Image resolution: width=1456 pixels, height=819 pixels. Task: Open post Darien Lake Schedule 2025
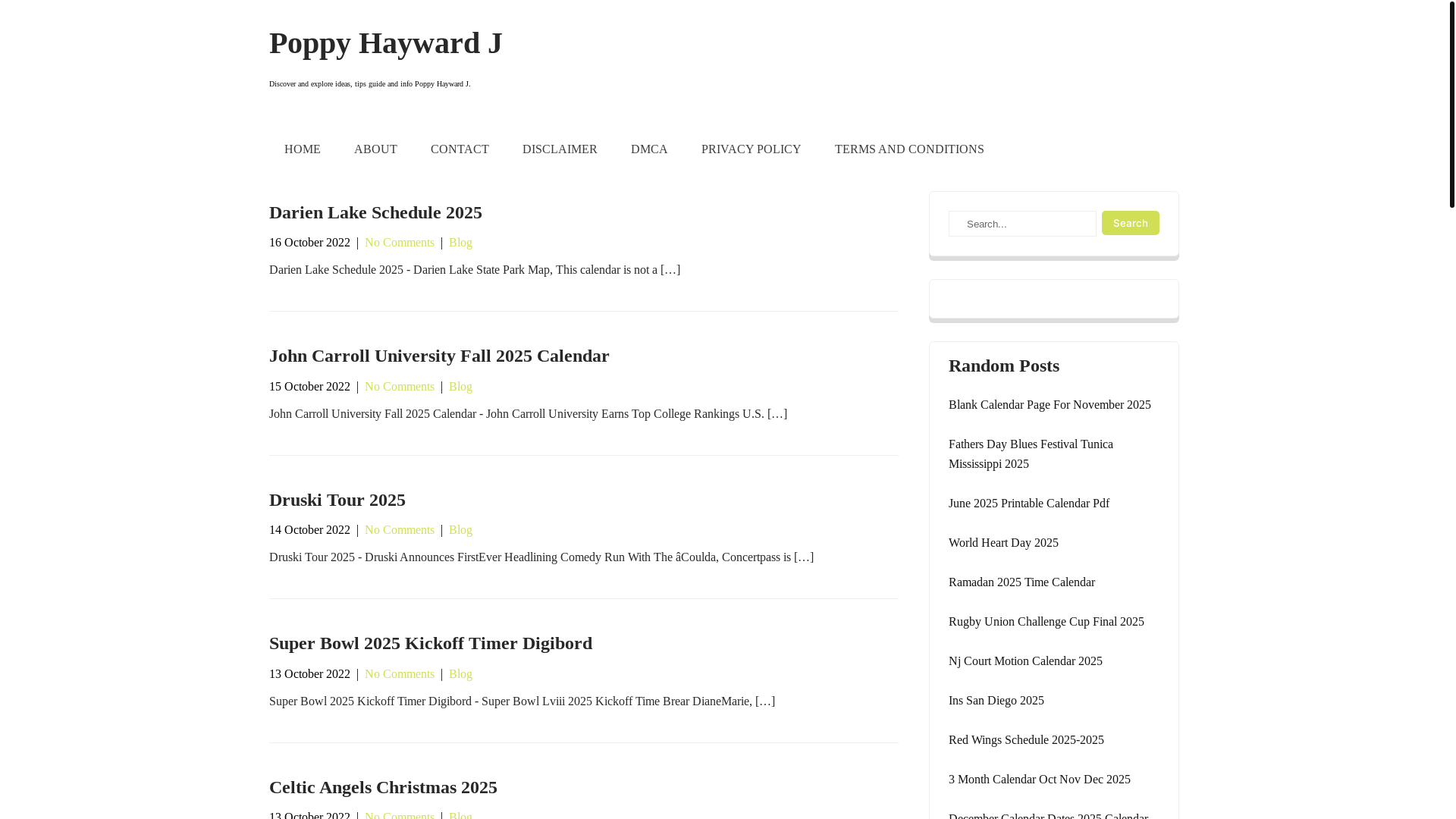(375, 212)
